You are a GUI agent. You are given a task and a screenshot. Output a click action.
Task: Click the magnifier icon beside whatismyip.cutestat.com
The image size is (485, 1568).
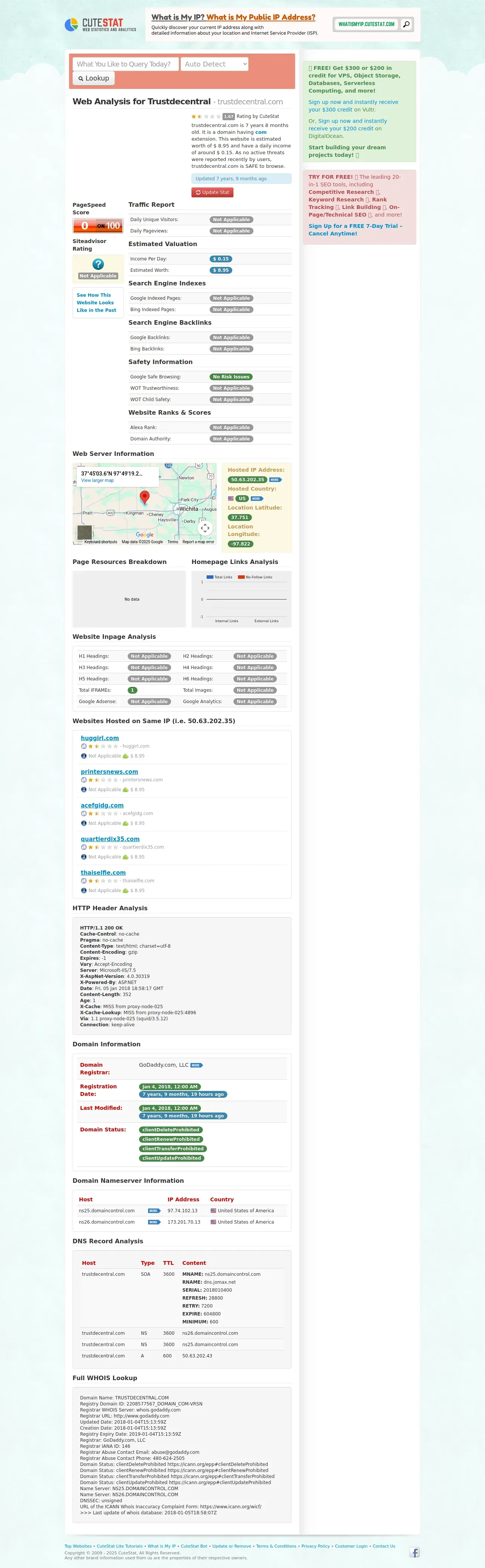pyautogui.click(x=406, y=24)
